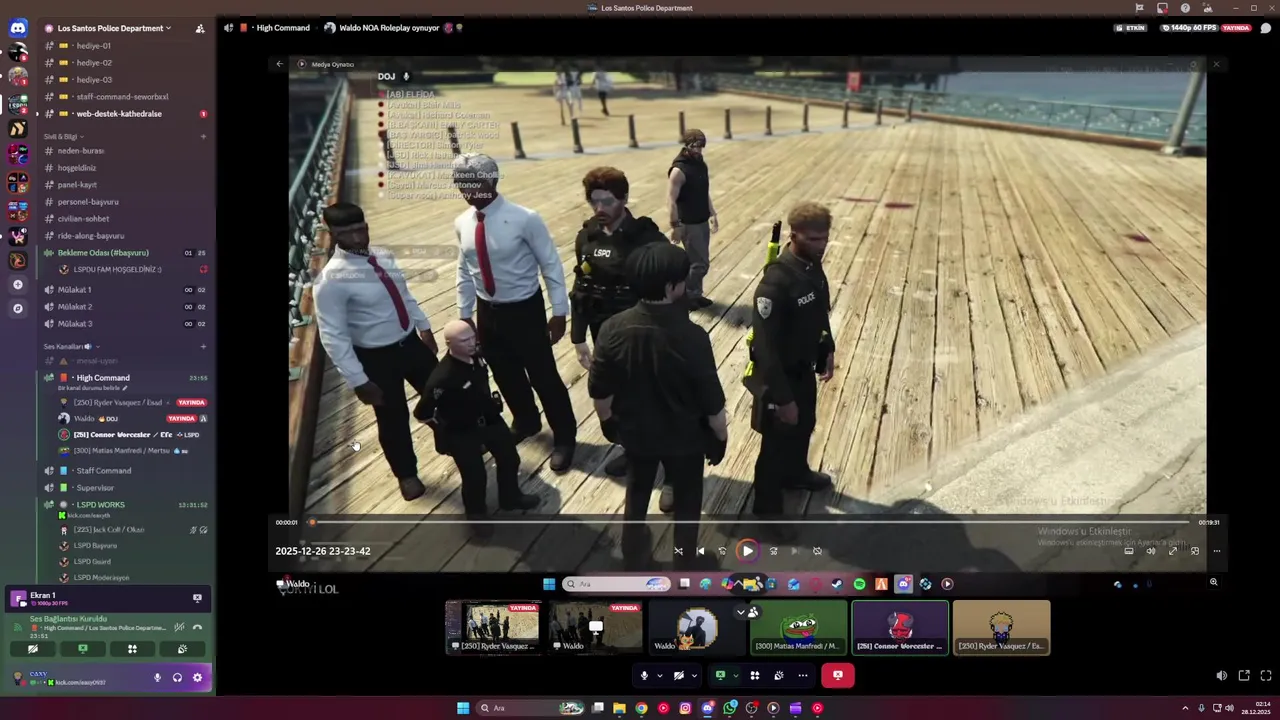Toggle camera button in voice connection panel

[x=33, y=649]
